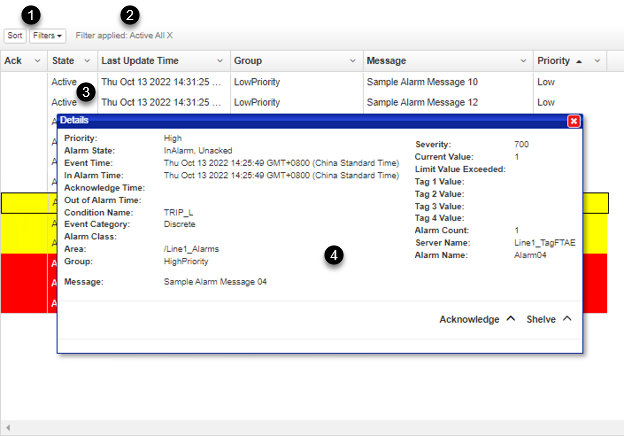Click the Priority ascending sort indicator
628x436 pixels.
(x=580, y=61)
